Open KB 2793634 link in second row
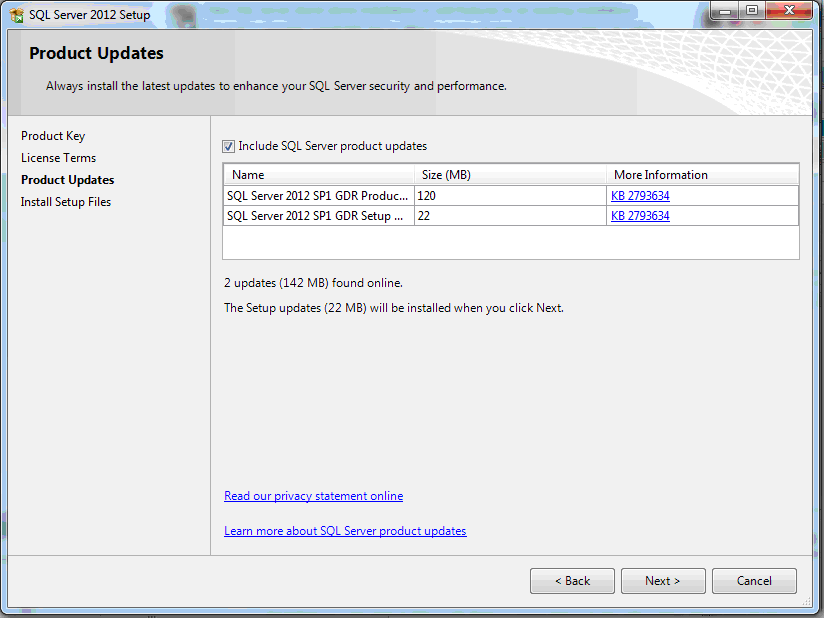 tap(640, 216)
